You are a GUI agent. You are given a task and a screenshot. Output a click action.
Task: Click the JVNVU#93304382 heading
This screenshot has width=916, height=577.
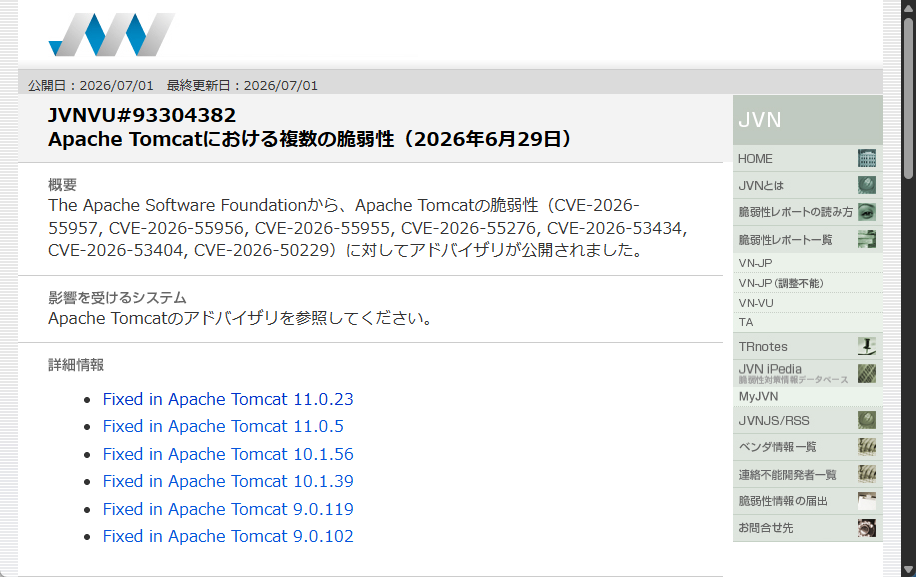point(142,115)
